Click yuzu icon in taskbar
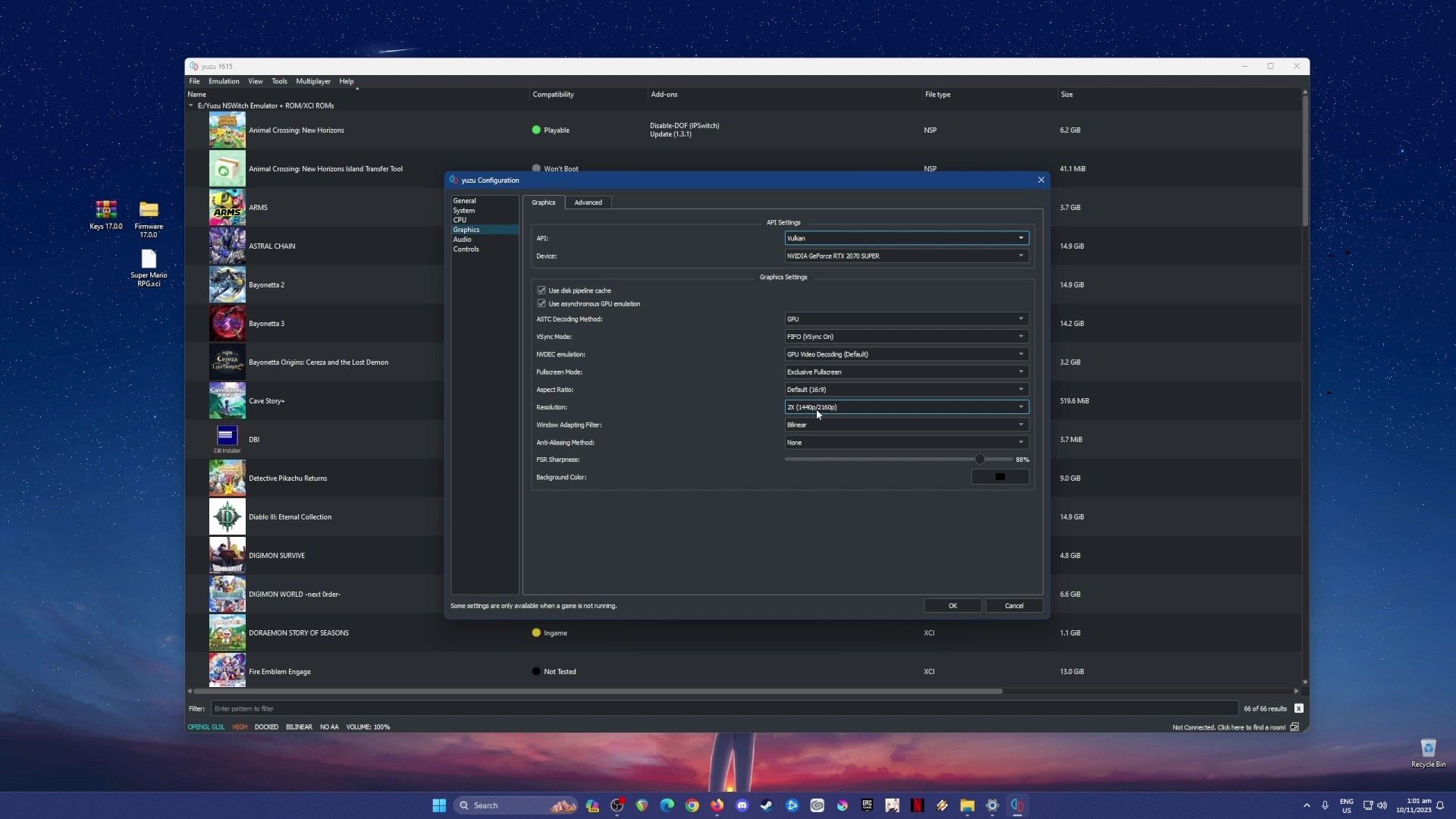Image resolution: width=1456 pixels, height=819 pixels. tap(1018, 805)
